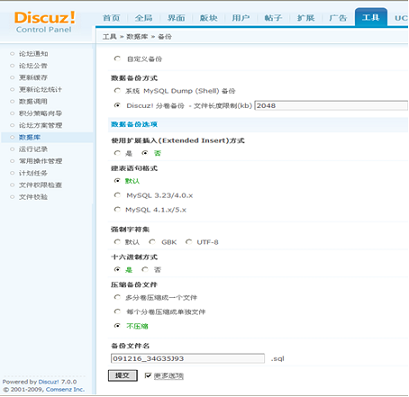Image resolution: width=409 pixels, height=397 pixels.
Task: Select the 自定义备份 radio option
Action: 117,59
